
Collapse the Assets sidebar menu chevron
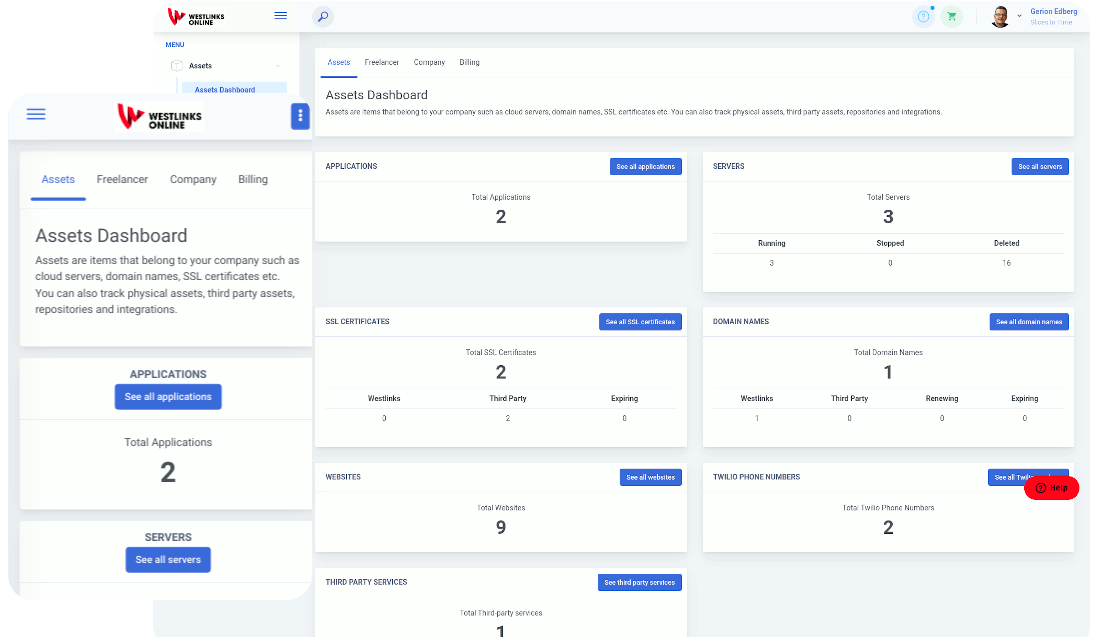click(x=277, y=66)
